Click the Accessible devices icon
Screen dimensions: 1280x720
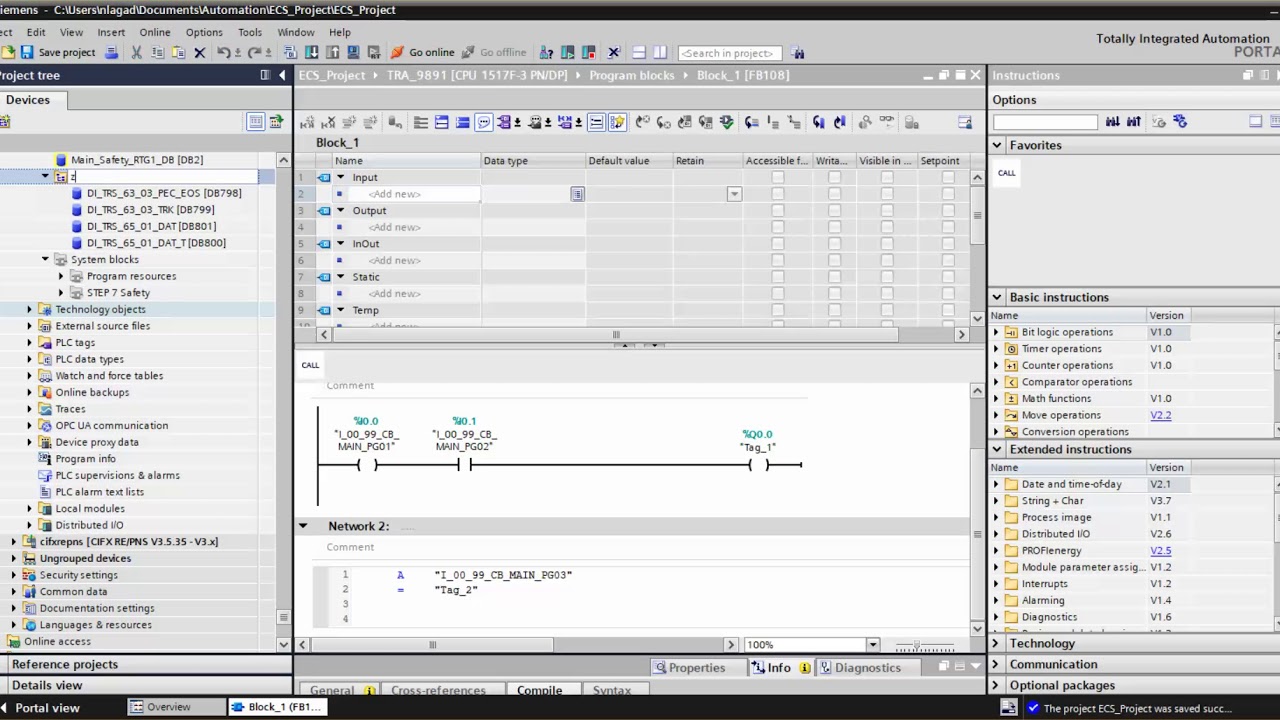coord(546,52)
